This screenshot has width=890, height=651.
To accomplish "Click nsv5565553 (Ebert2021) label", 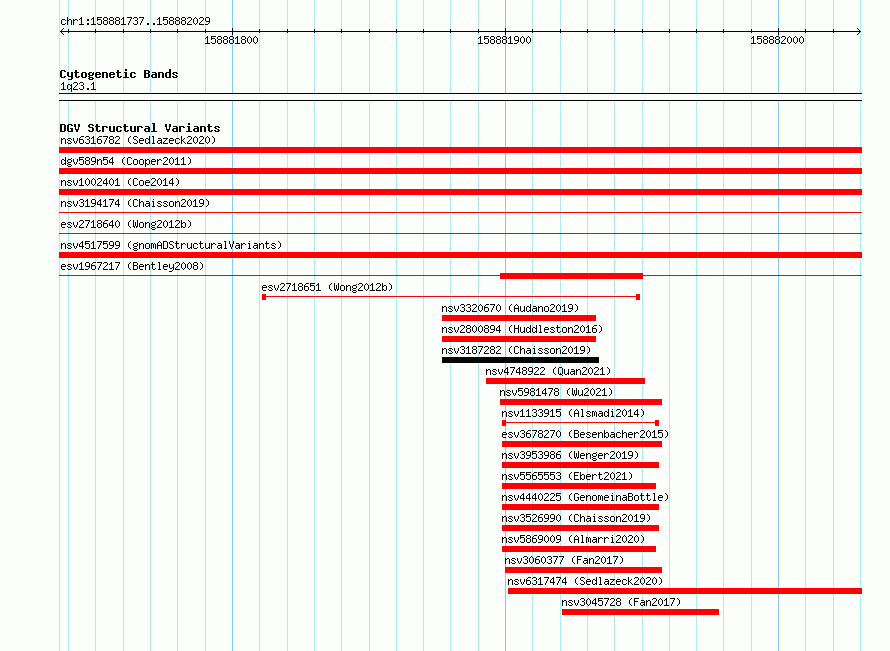I will tap(567, 476).
